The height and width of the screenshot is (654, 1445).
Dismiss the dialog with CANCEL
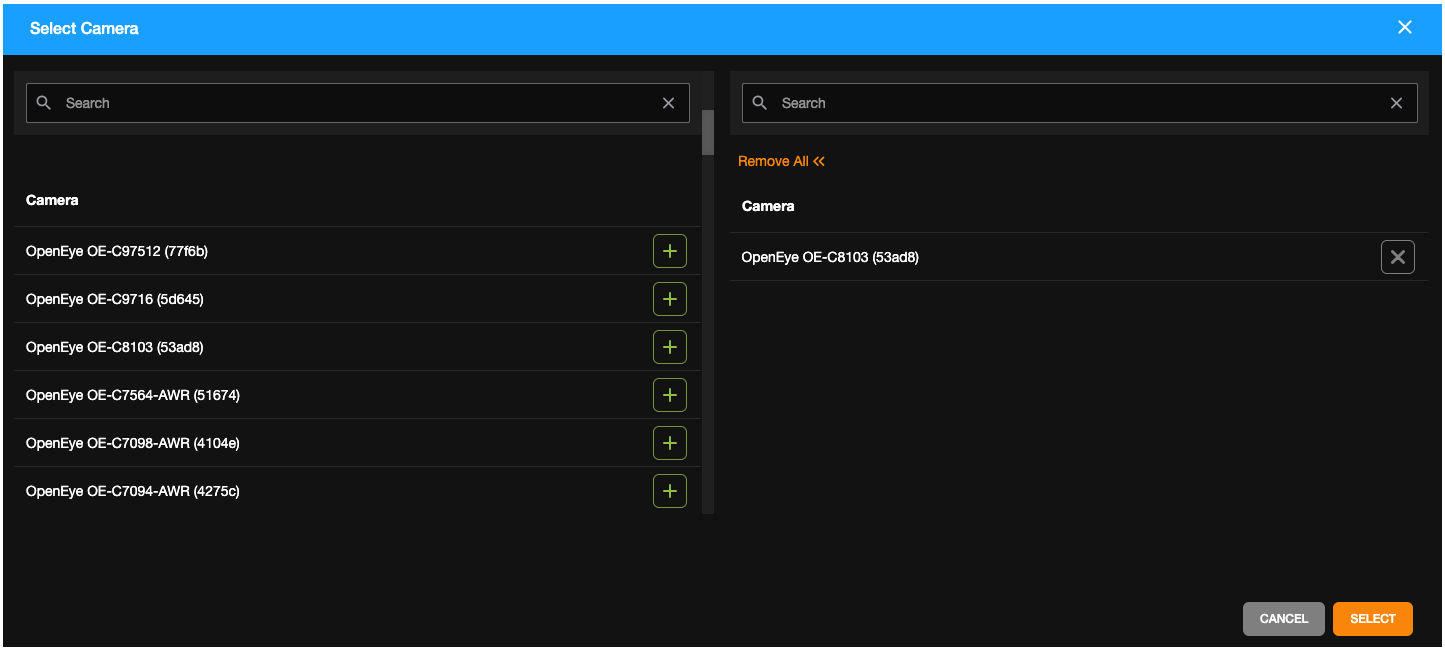[x=1283, y=618]
